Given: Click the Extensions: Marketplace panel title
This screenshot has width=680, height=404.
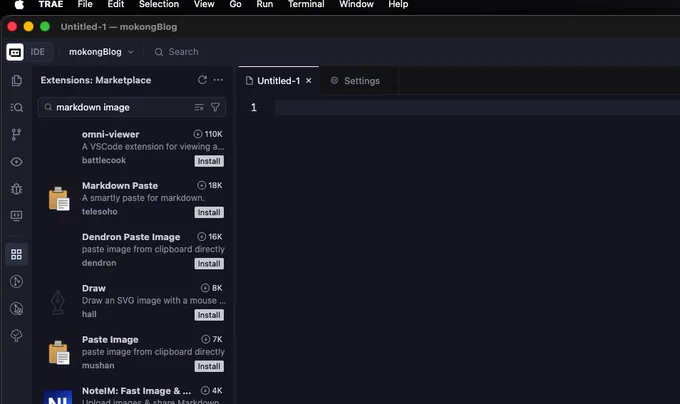Looking at the screenshot, I should pos(96,80).
